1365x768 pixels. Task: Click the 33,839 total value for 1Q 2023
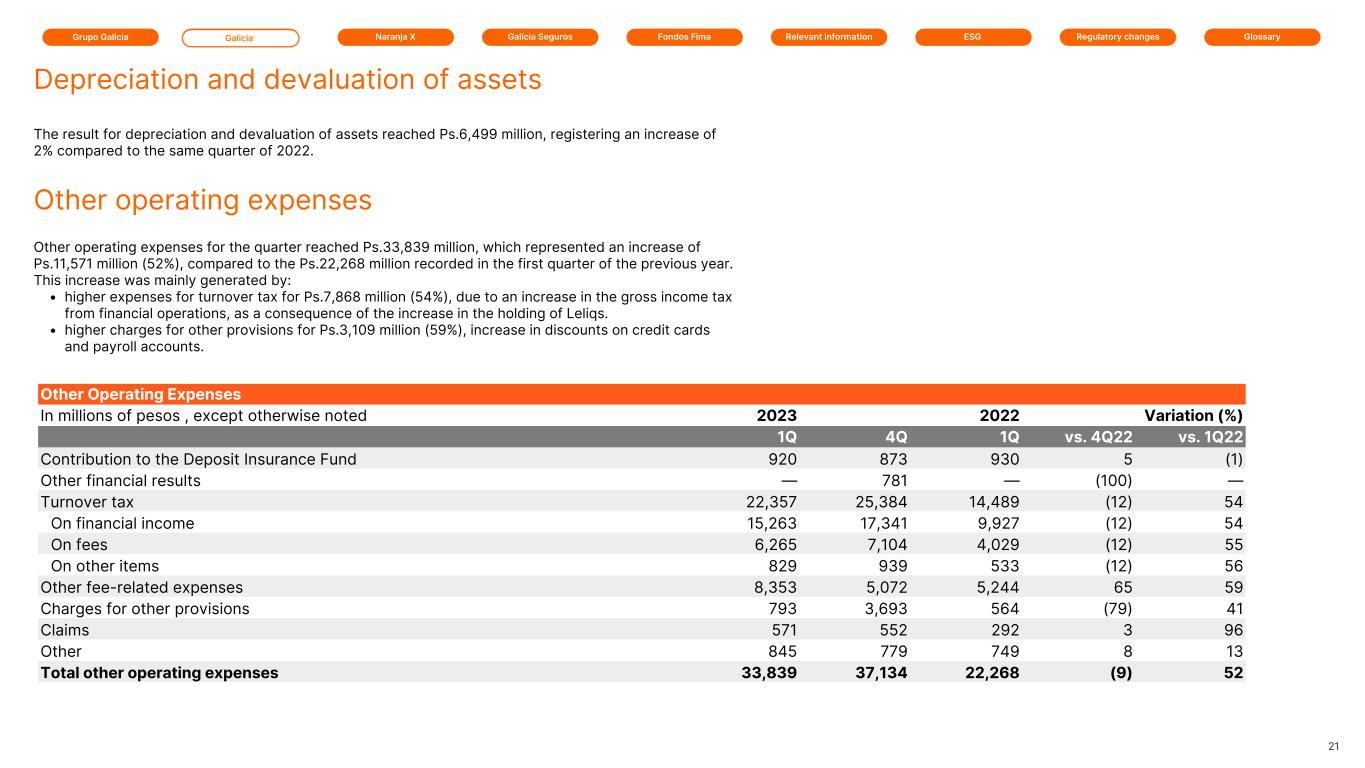tap(767, 673)
